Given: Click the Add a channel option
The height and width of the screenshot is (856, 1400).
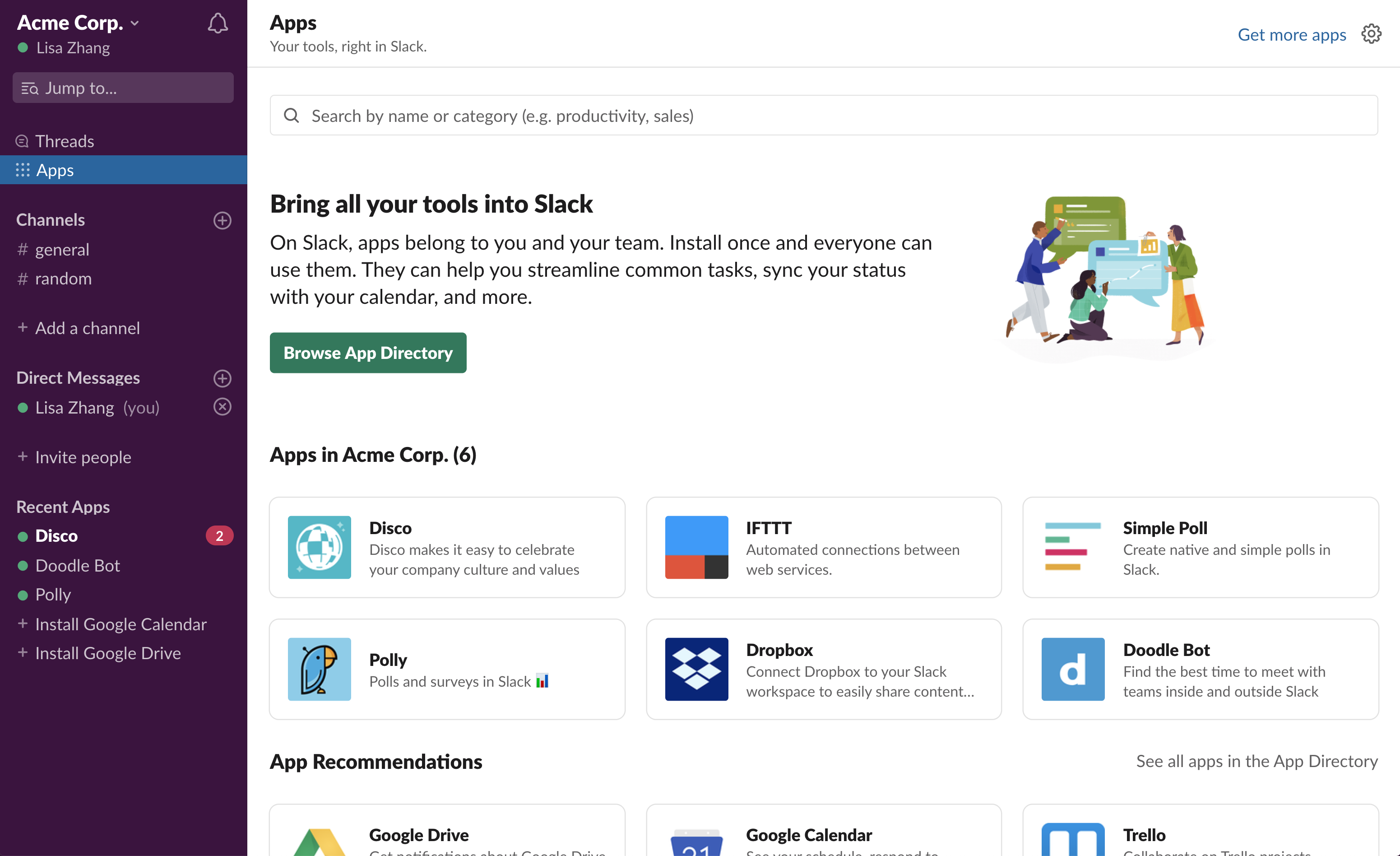Looking at the screenshot, I should click(x=87, y=327).
